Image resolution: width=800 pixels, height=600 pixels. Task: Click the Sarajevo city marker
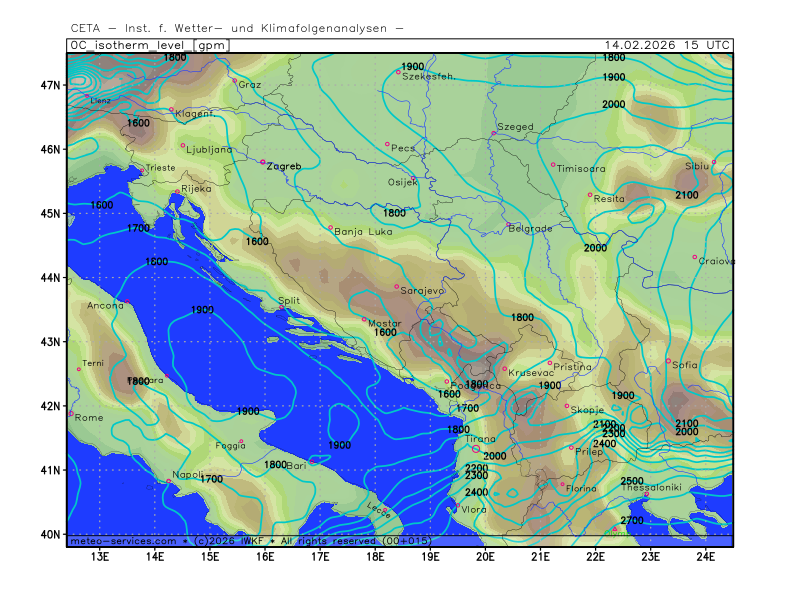tap(397, 287)
